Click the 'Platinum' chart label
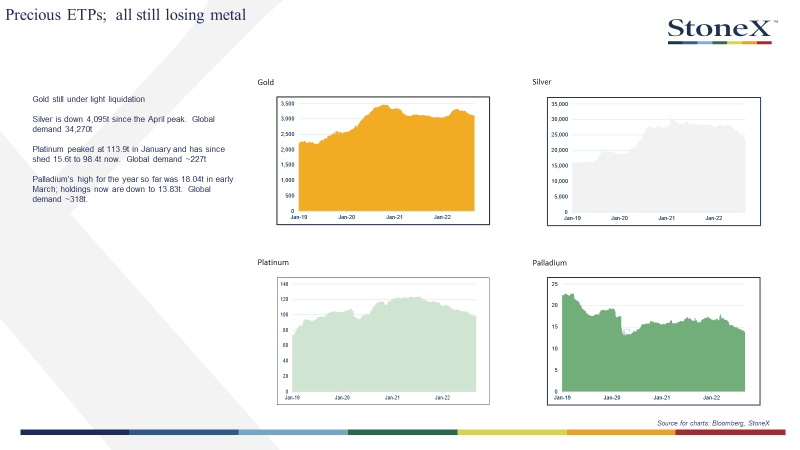This screenshot has height=450, width=800. (273, 262)
